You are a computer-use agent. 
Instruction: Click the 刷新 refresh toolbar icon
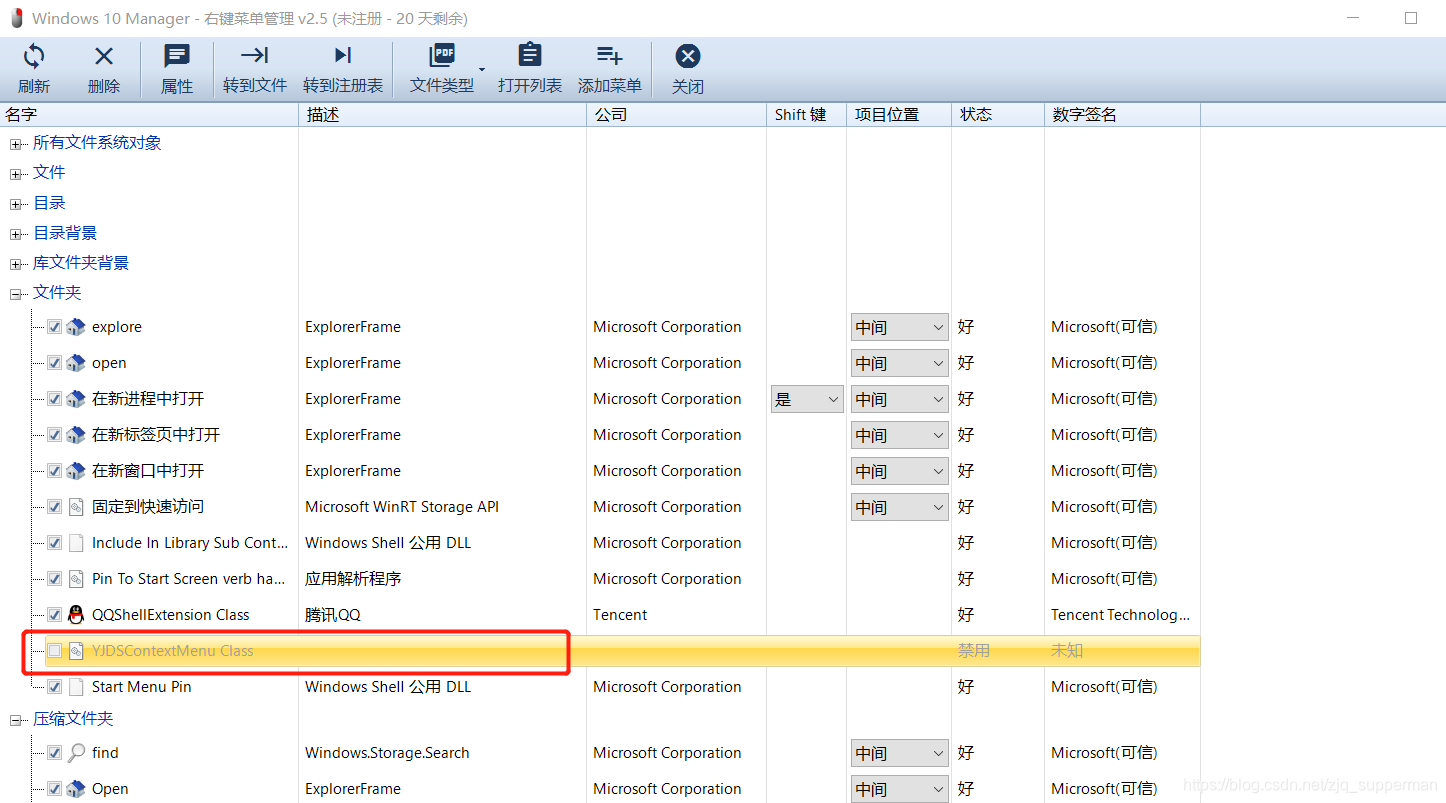34,56
